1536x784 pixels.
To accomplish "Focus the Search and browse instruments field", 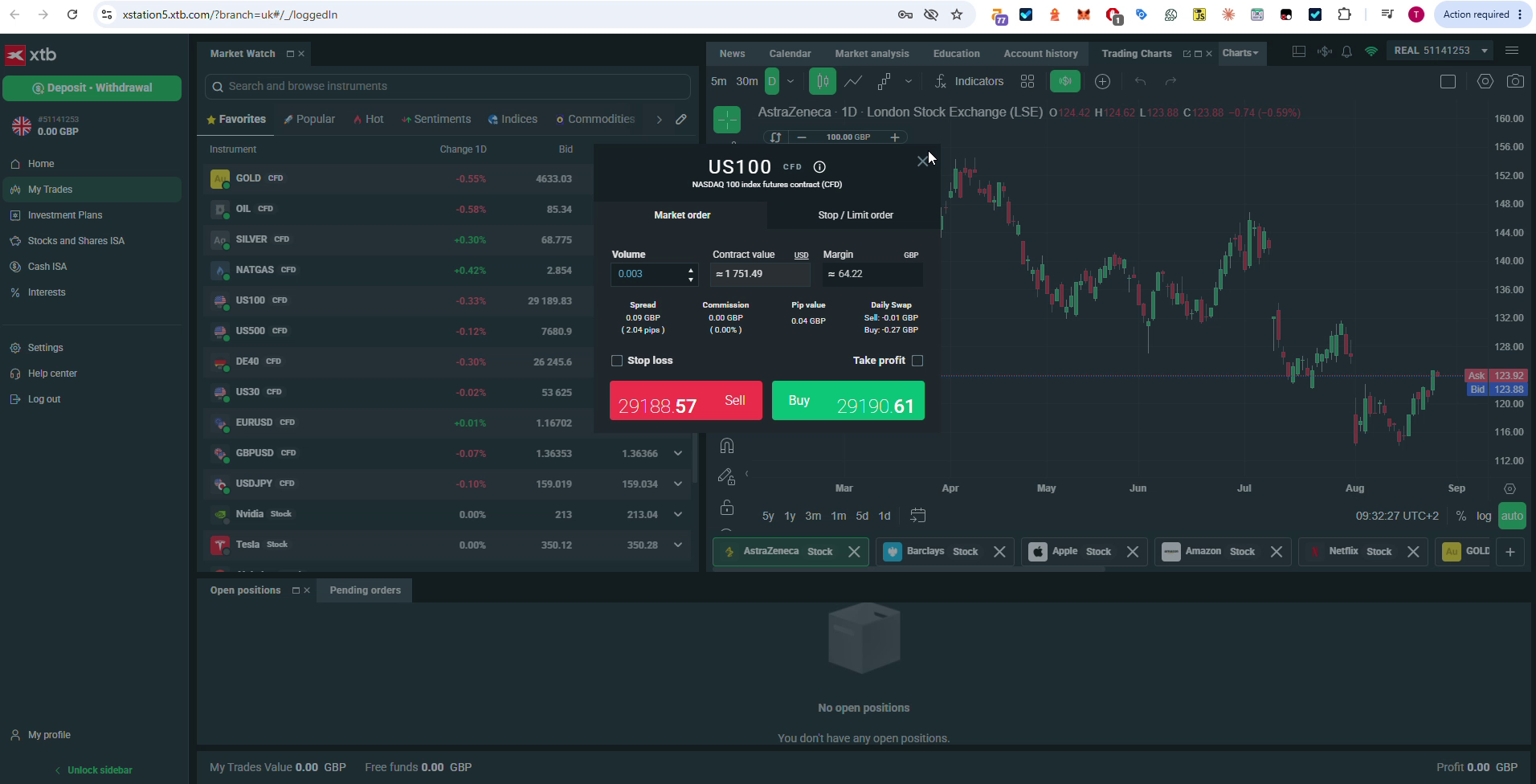I will tap(447, 86).
